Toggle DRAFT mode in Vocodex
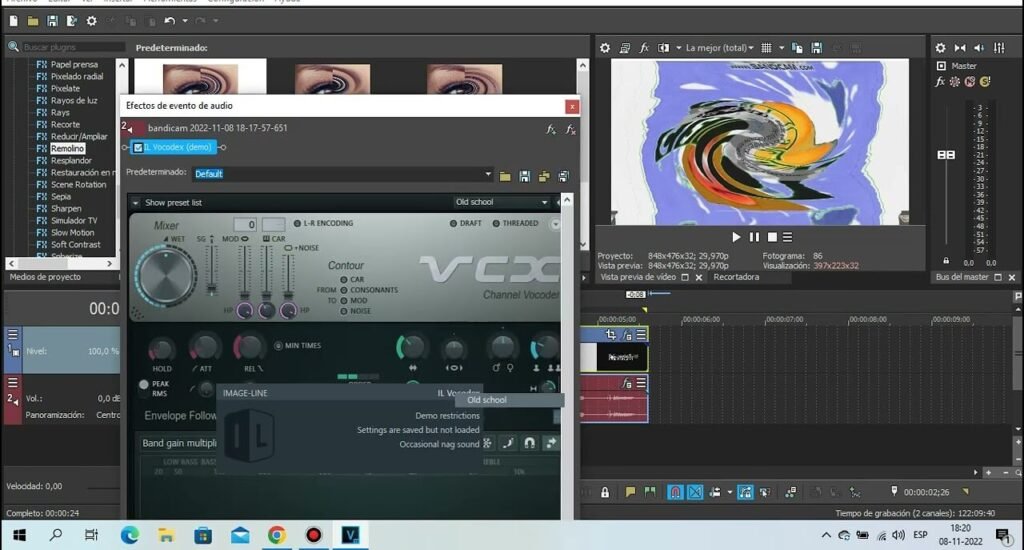Image resolution: width=1024 pixels, height=550 pixels. pos(453,223)
